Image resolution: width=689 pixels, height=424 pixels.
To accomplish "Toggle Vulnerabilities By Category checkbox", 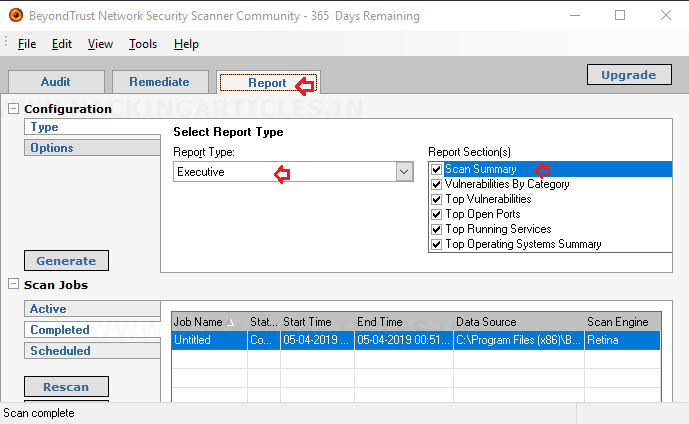I will (x=436, y=184).
